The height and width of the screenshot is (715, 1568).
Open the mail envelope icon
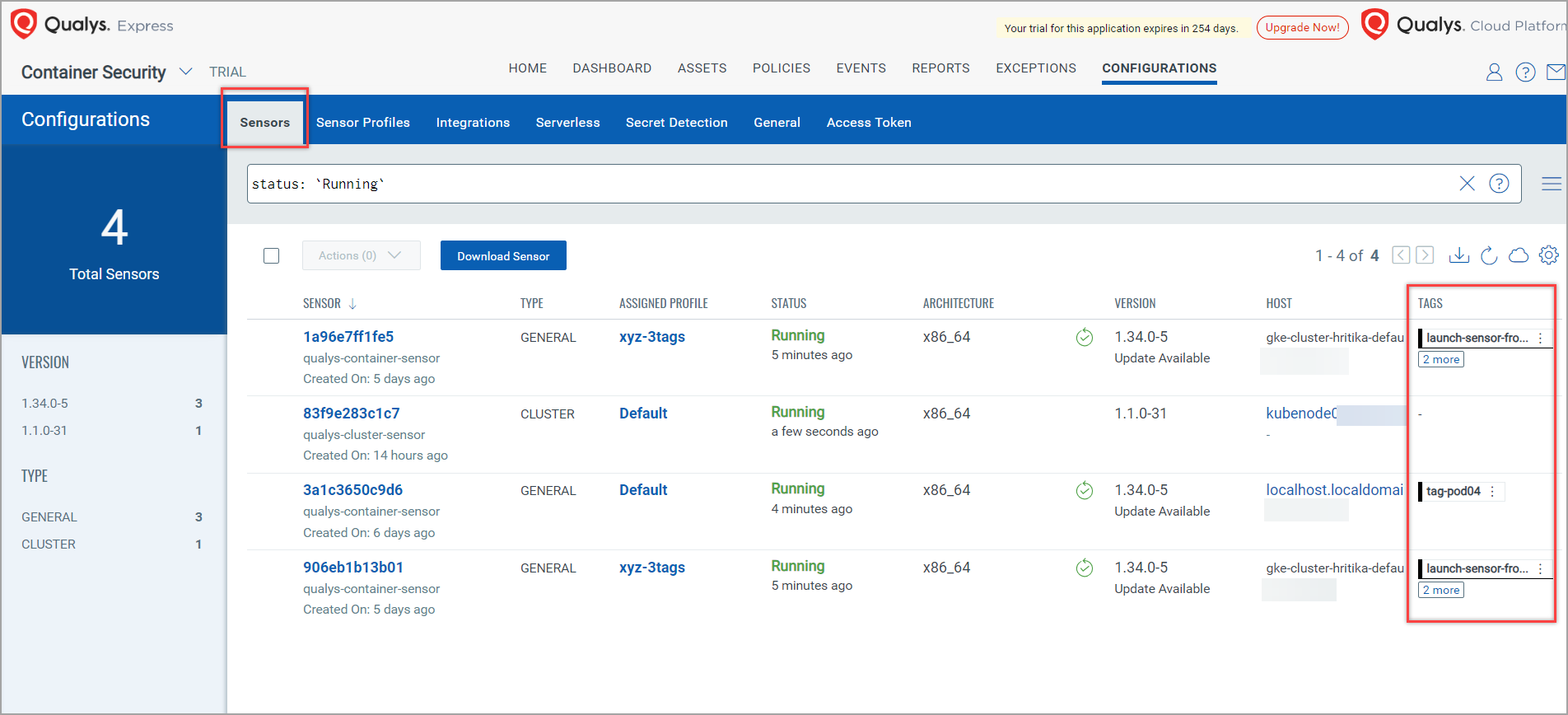[x=1556, y=72]
